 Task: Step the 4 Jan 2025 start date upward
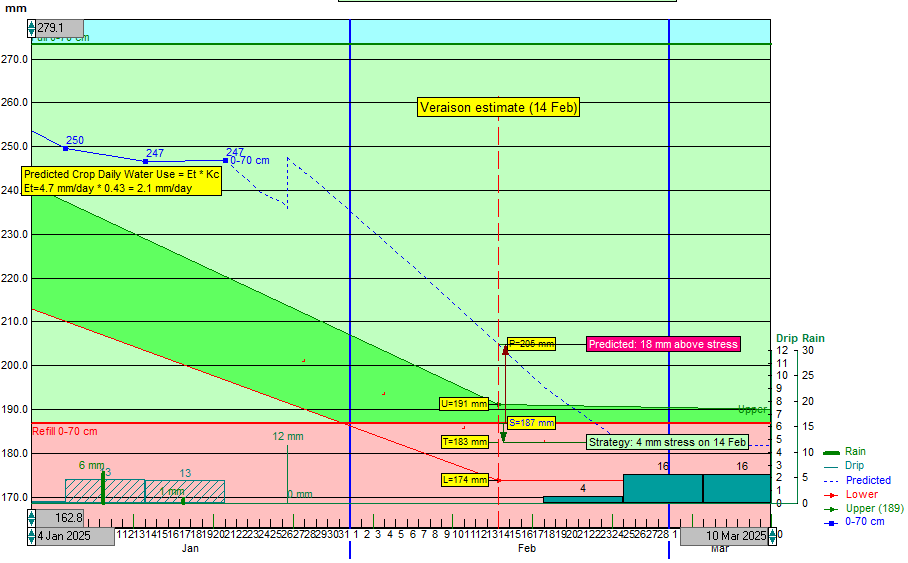(31, 532)
